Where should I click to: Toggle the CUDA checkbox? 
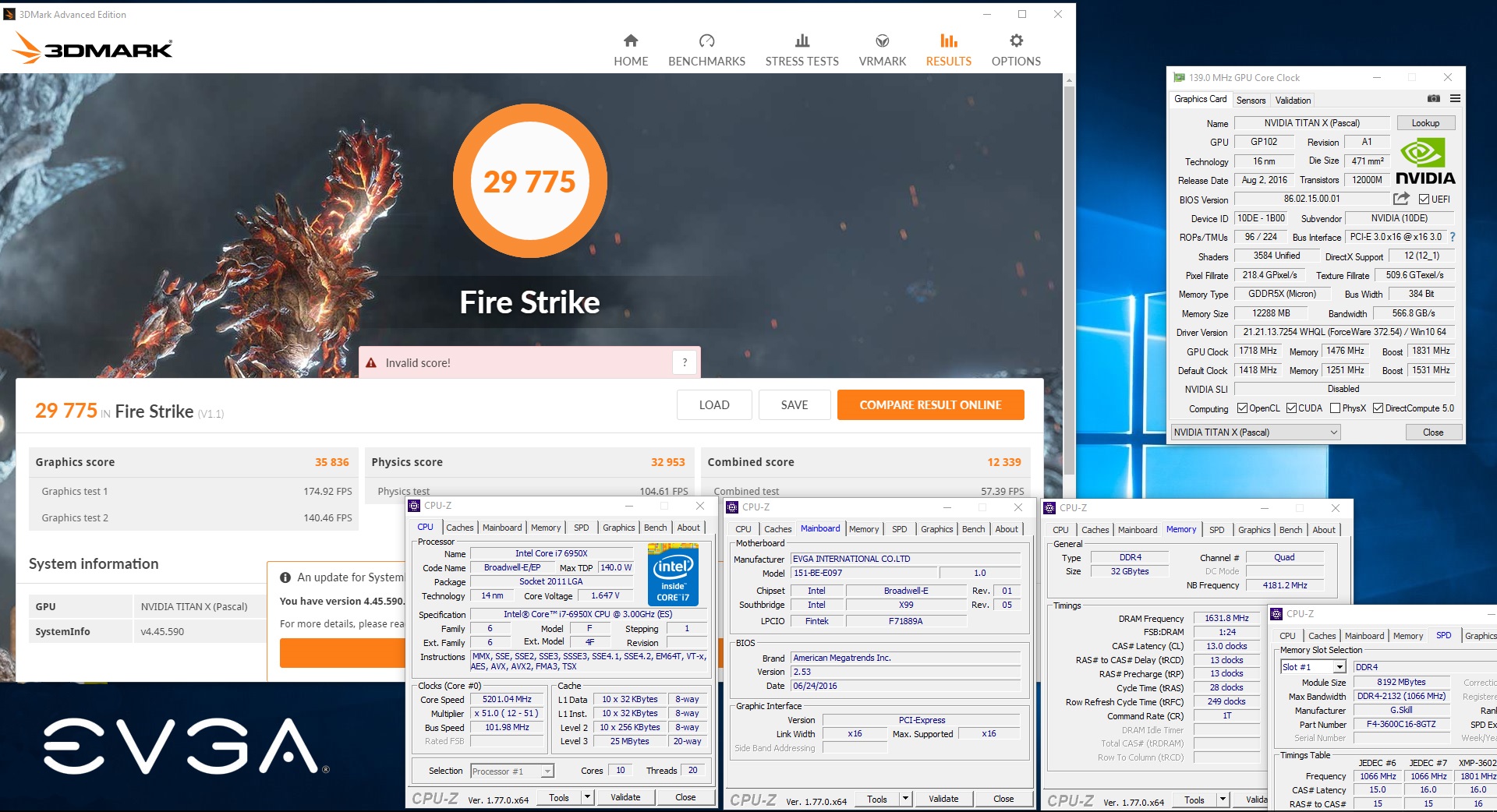tap(1292, 408)
